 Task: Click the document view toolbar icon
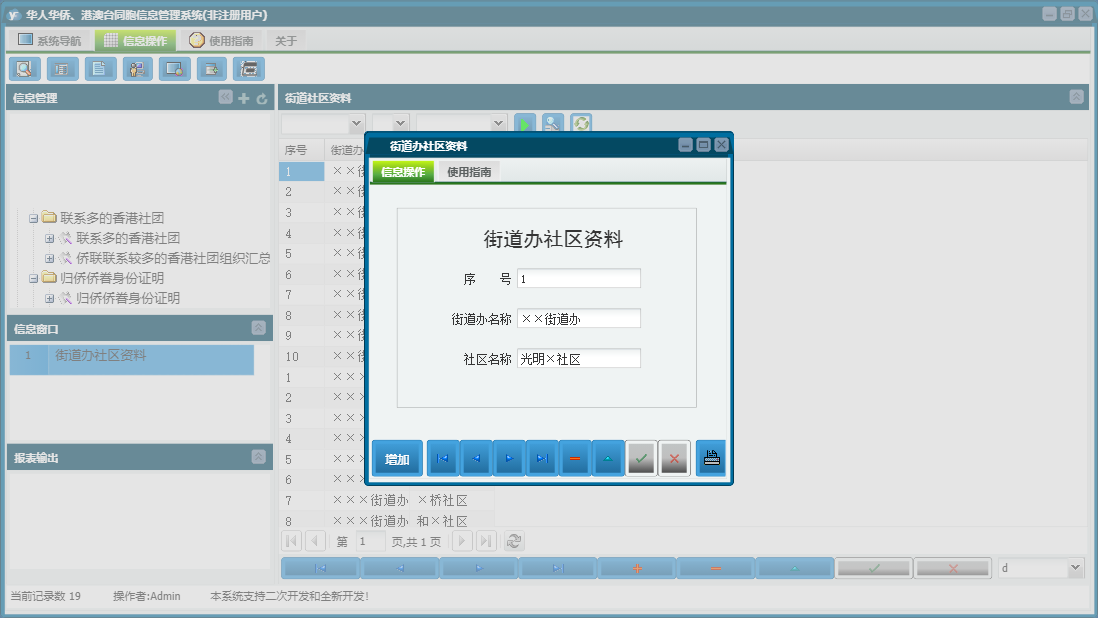[x=100, y=68]
